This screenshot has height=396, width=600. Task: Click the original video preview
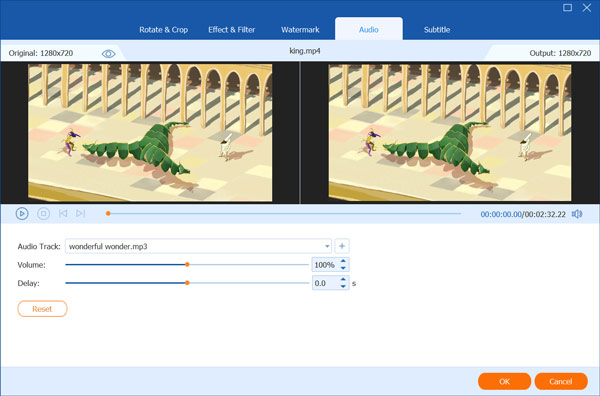click(150, 132)
